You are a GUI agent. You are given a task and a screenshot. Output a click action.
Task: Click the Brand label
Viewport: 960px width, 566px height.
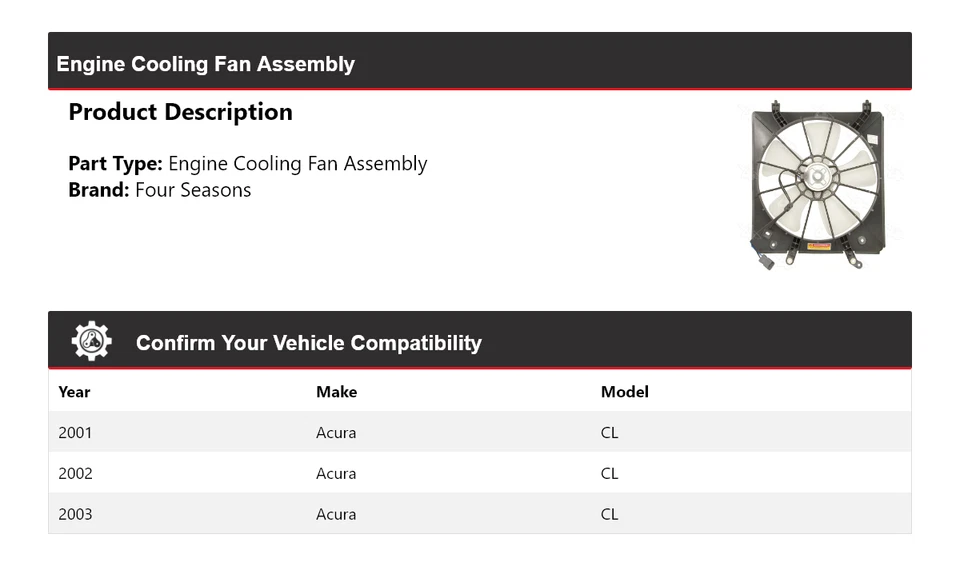coord(99,190)
